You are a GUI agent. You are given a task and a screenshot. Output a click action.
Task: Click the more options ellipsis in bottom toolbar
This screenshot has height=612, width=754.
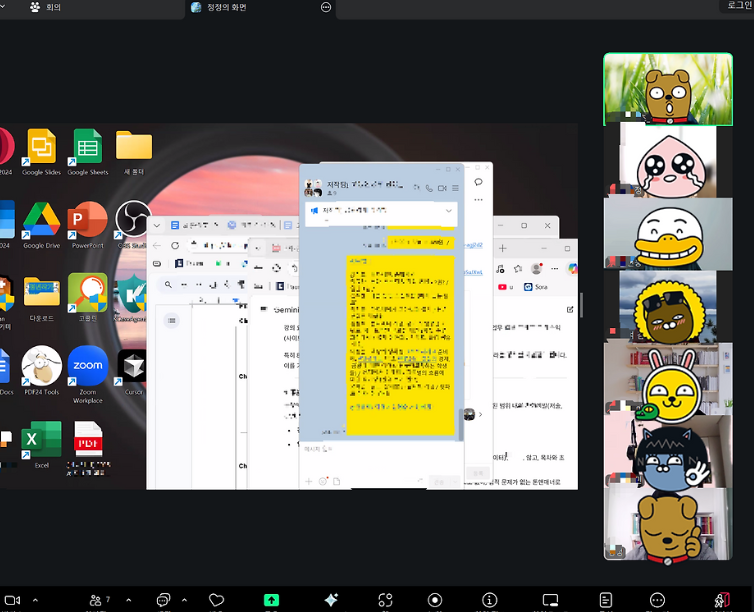tap(657, 600)
